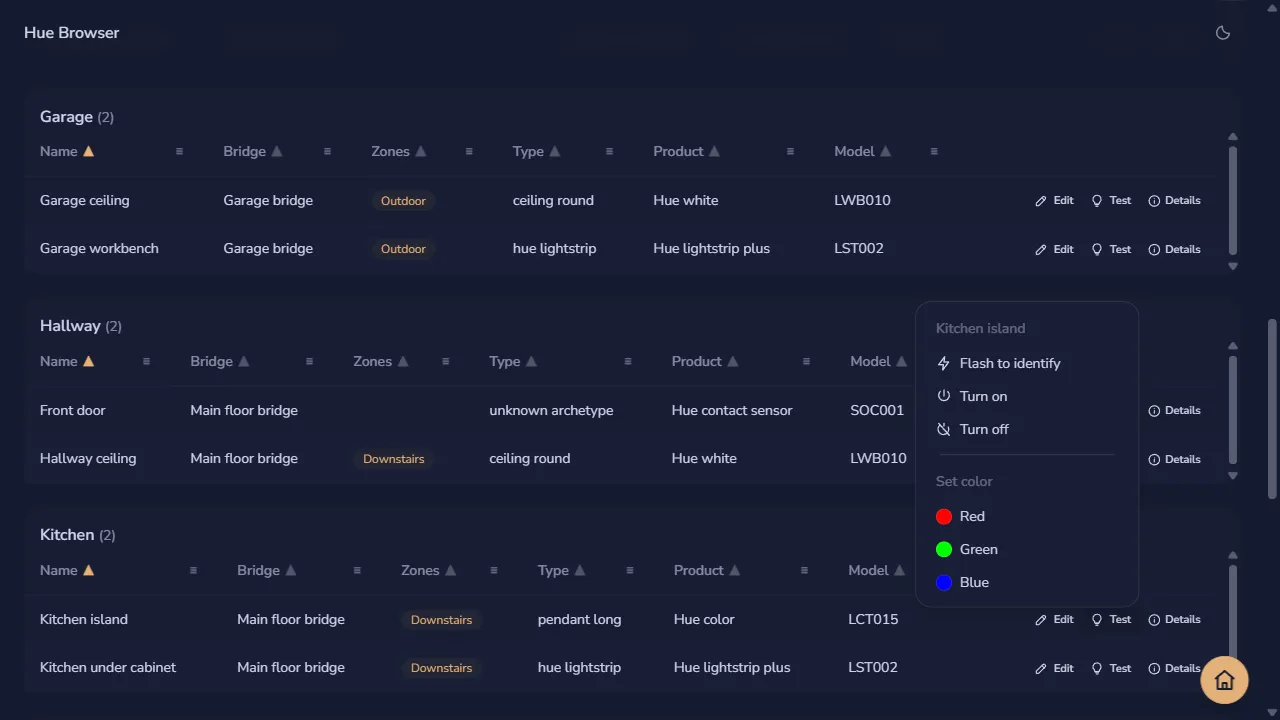Open Type column menu in Hallway table
1280x720 pixels.
pos(628,362)
